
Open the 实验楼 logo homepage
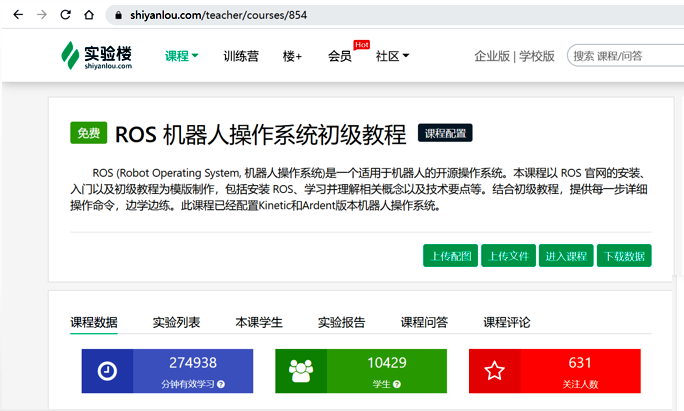[x=96, y=55]
